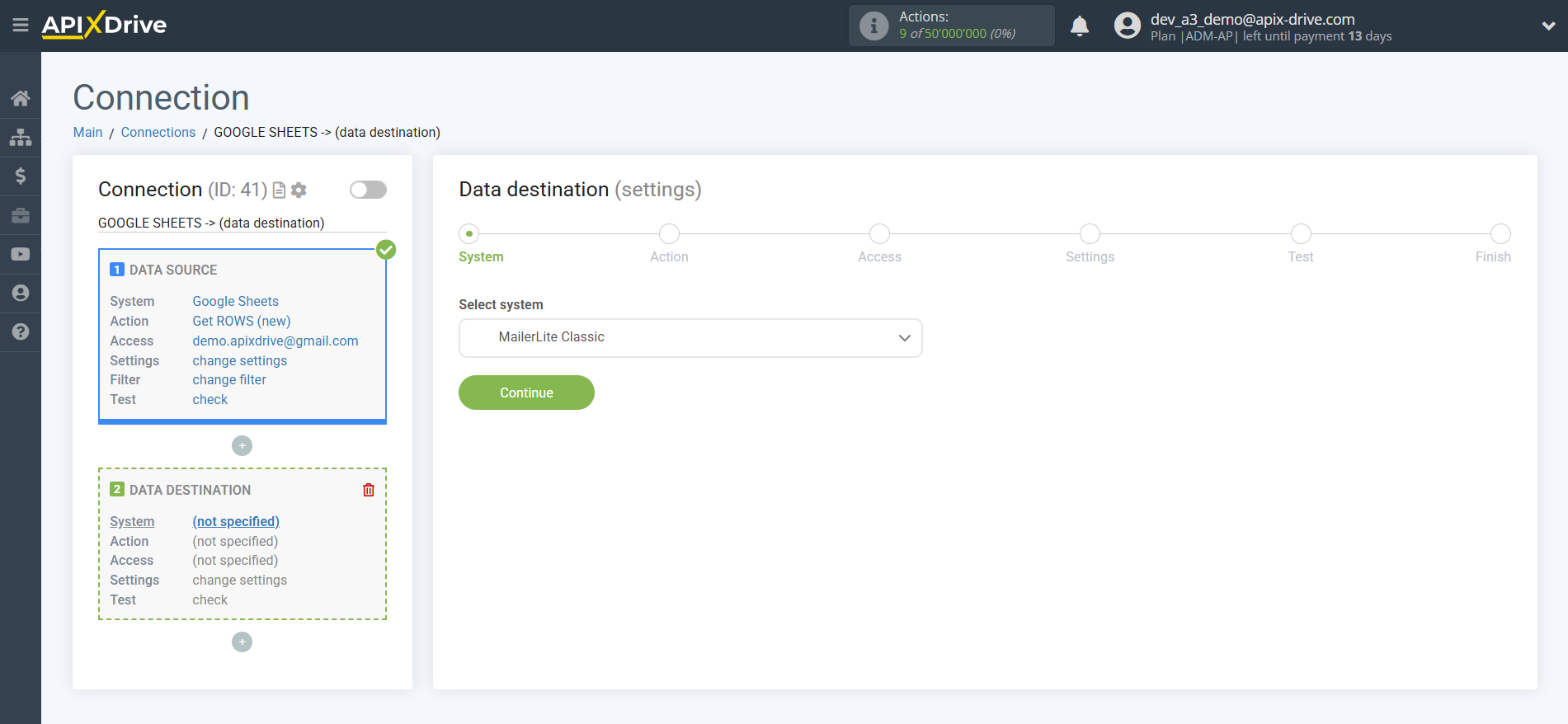Open the connections sitemap sidebar icon
The image size is (1568, 724).
click(x=21, y=137)
